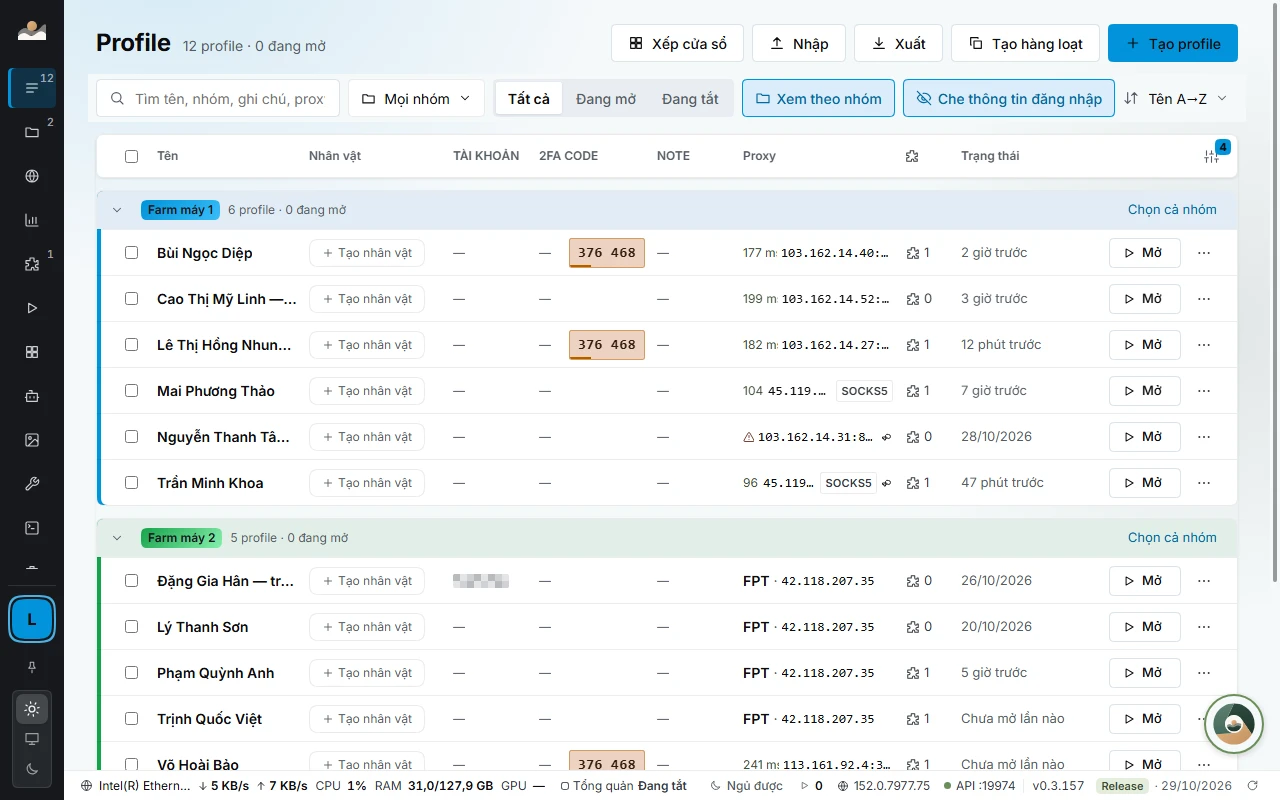Select the Đang tắt tab

pyautogui.click(x=690, y=98)
